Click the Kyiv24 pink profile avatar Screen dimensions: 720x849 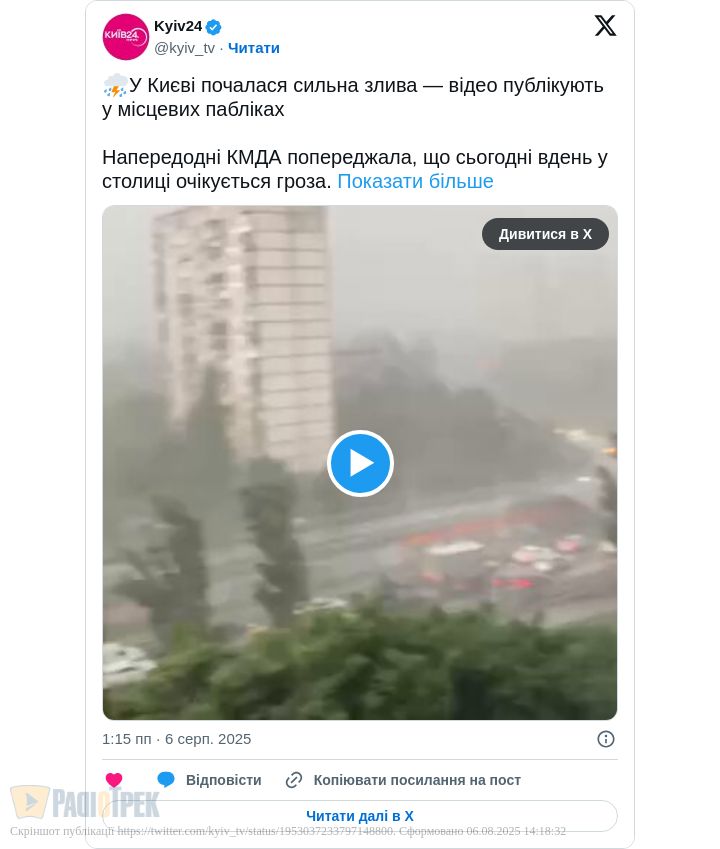click(126, 37)
